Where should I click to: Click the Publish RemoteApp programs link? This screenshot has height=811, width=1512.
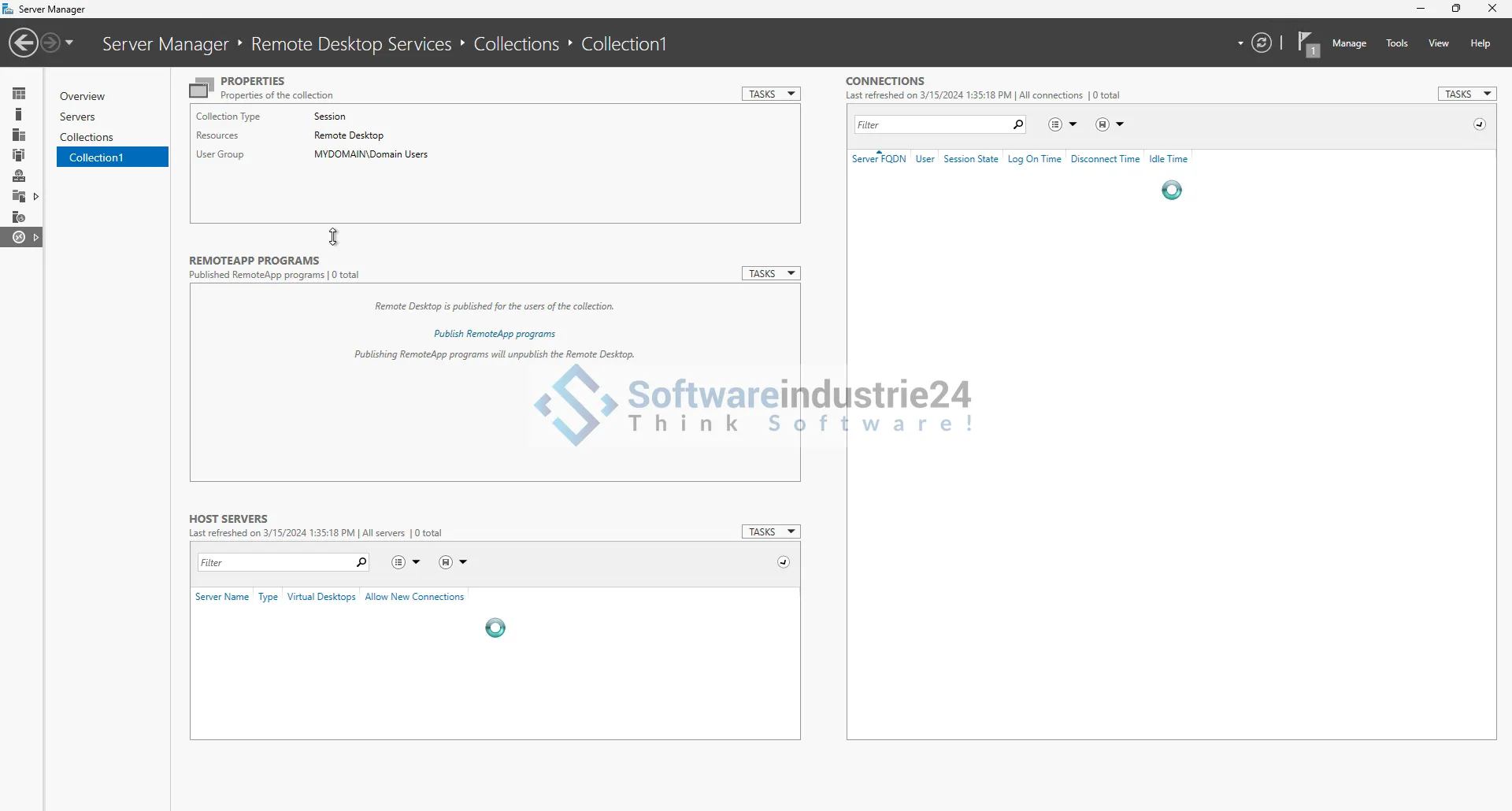(x=495, y=334)
